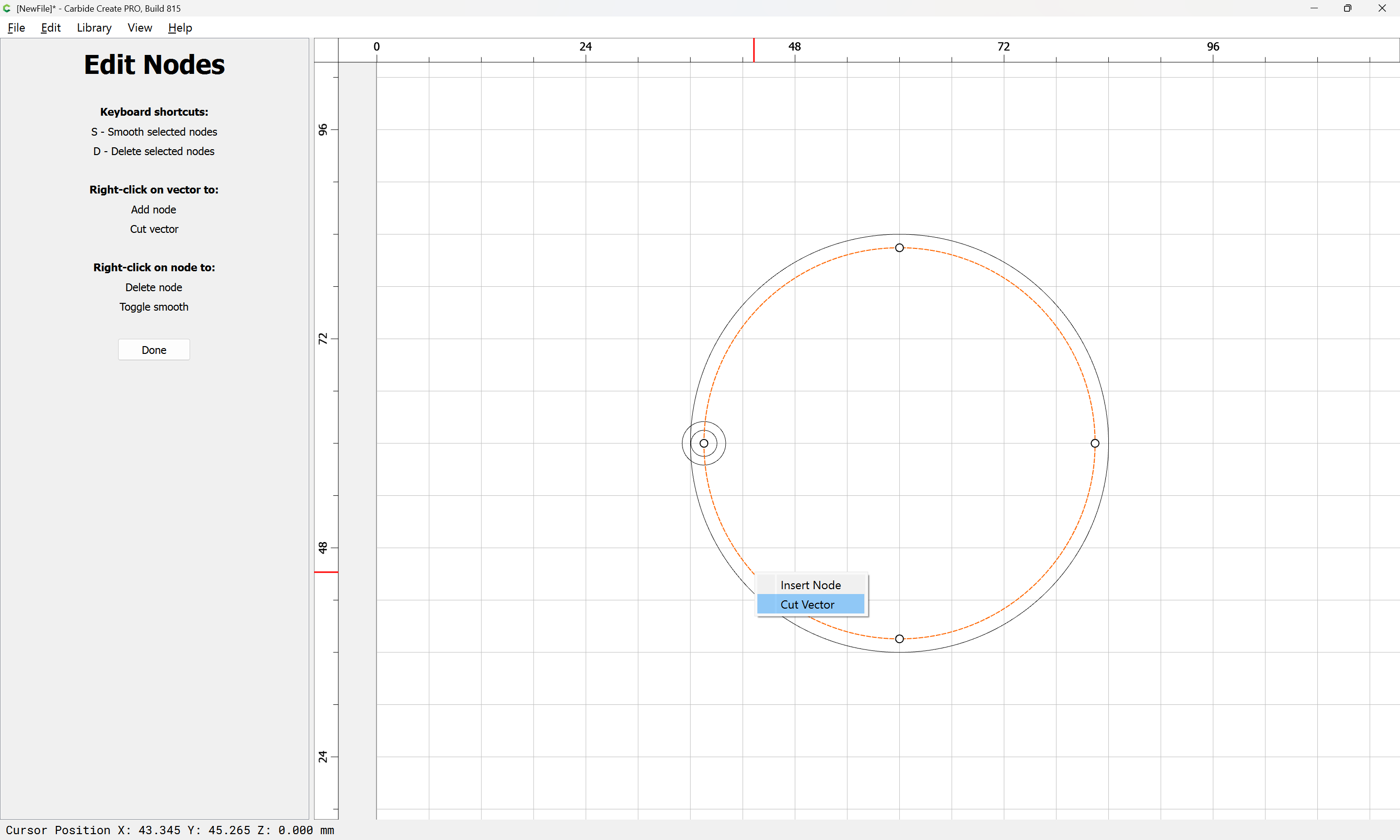Click the 'Add node' hint text
Screen dimensions: 1400x840
click(153, 210)
